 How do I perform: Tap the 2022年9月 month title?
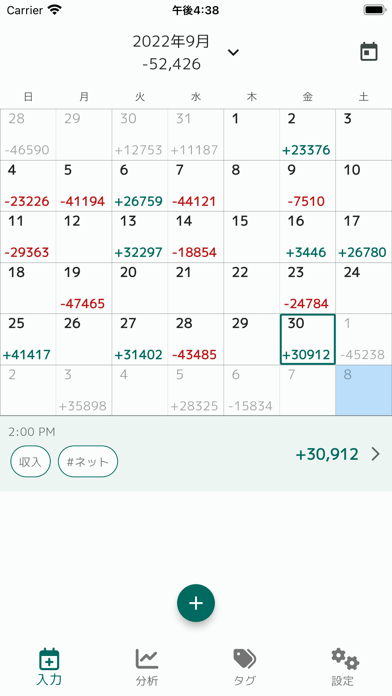(171, 41)
